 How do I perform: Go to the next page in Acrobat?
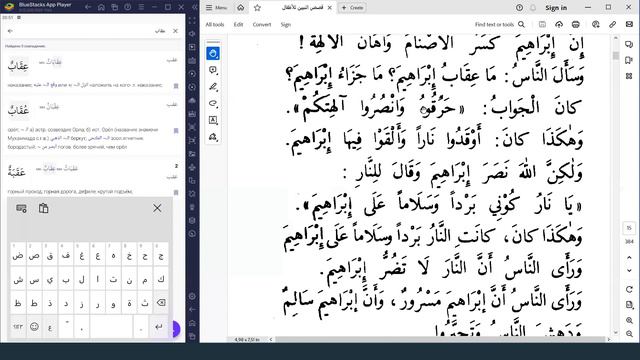pyautogui.click(x=629, y=271)
